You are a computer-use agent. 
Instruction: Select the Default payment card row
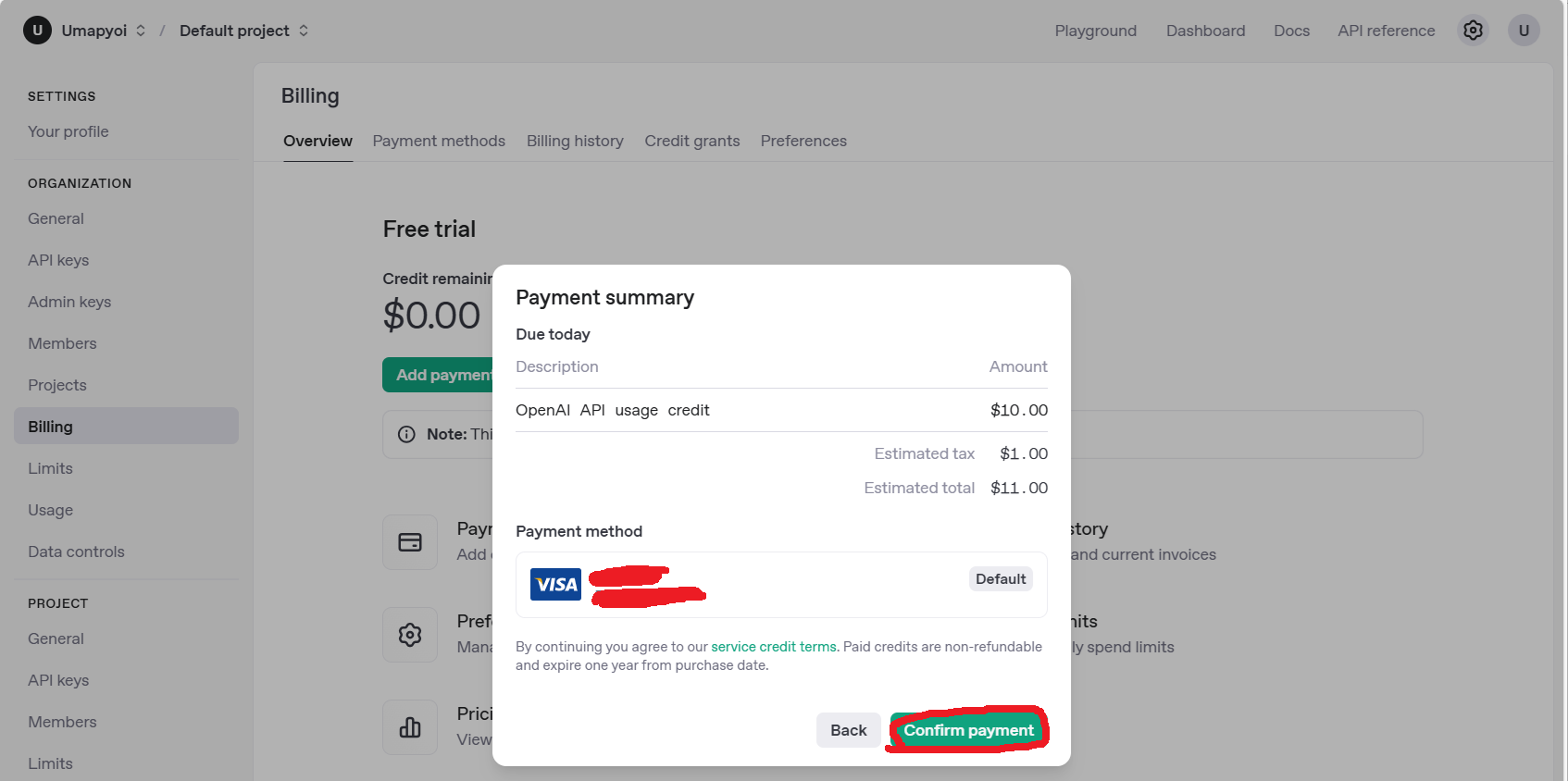click(x=781, y=585)
